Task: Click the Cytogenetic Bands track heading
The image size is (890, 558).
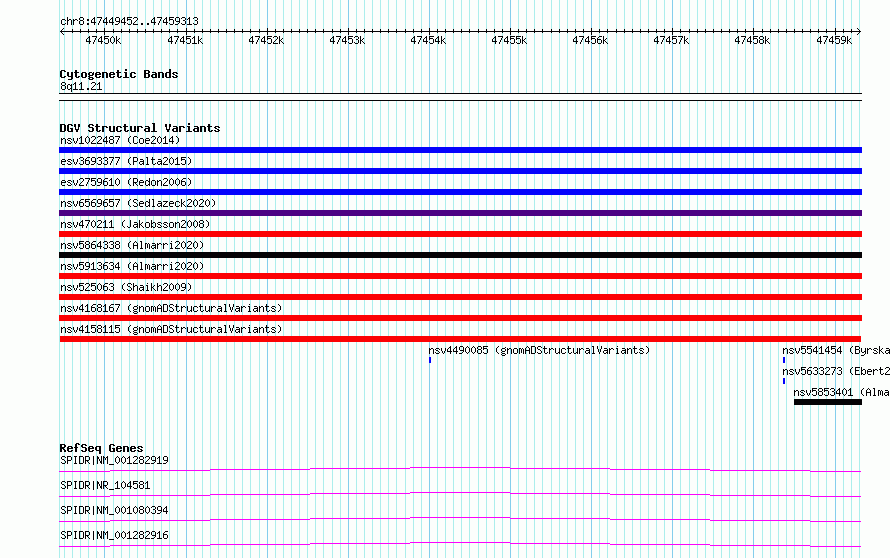Action: 119,74
